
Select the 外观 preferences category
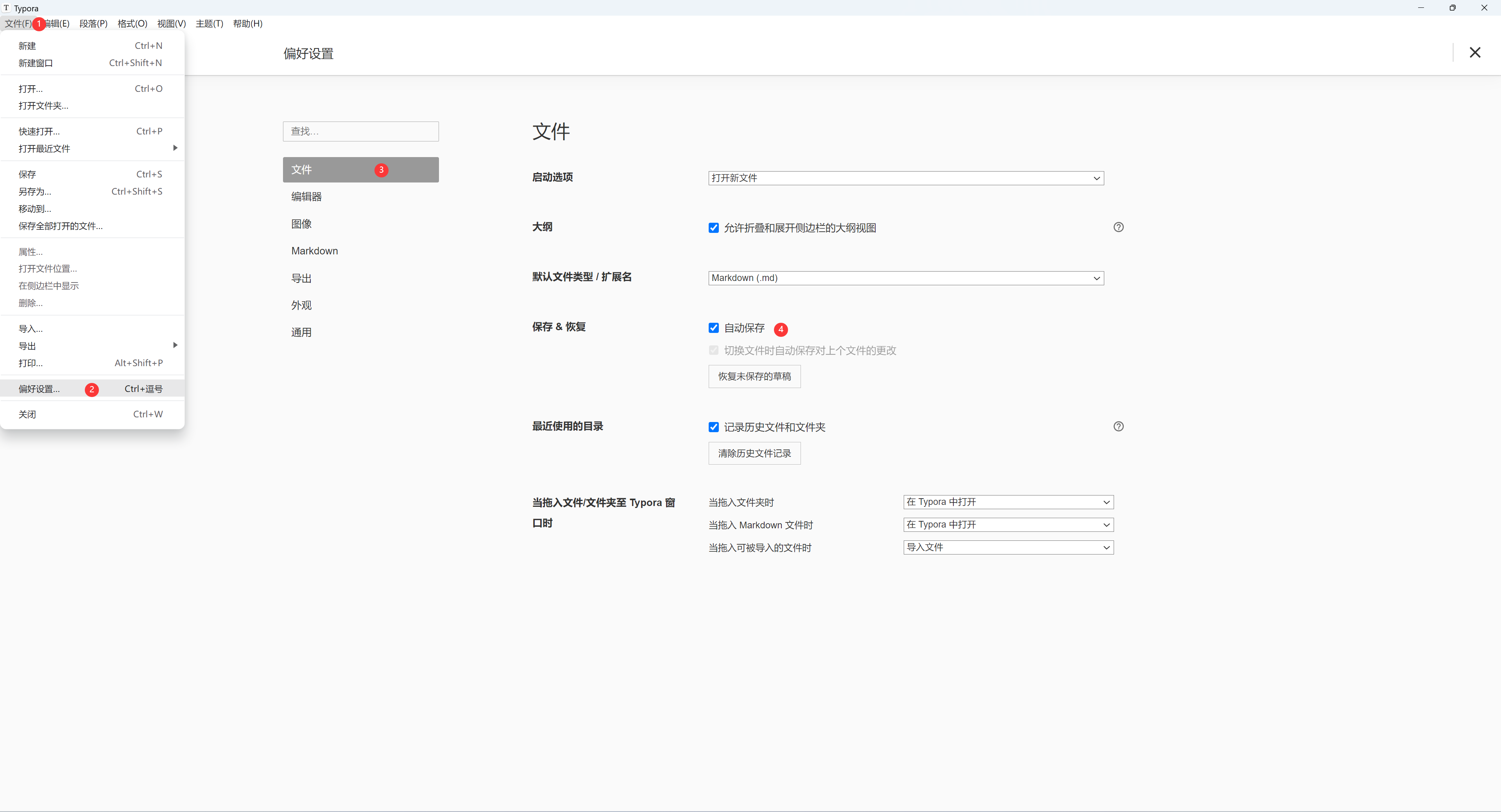tap(361, 305)
